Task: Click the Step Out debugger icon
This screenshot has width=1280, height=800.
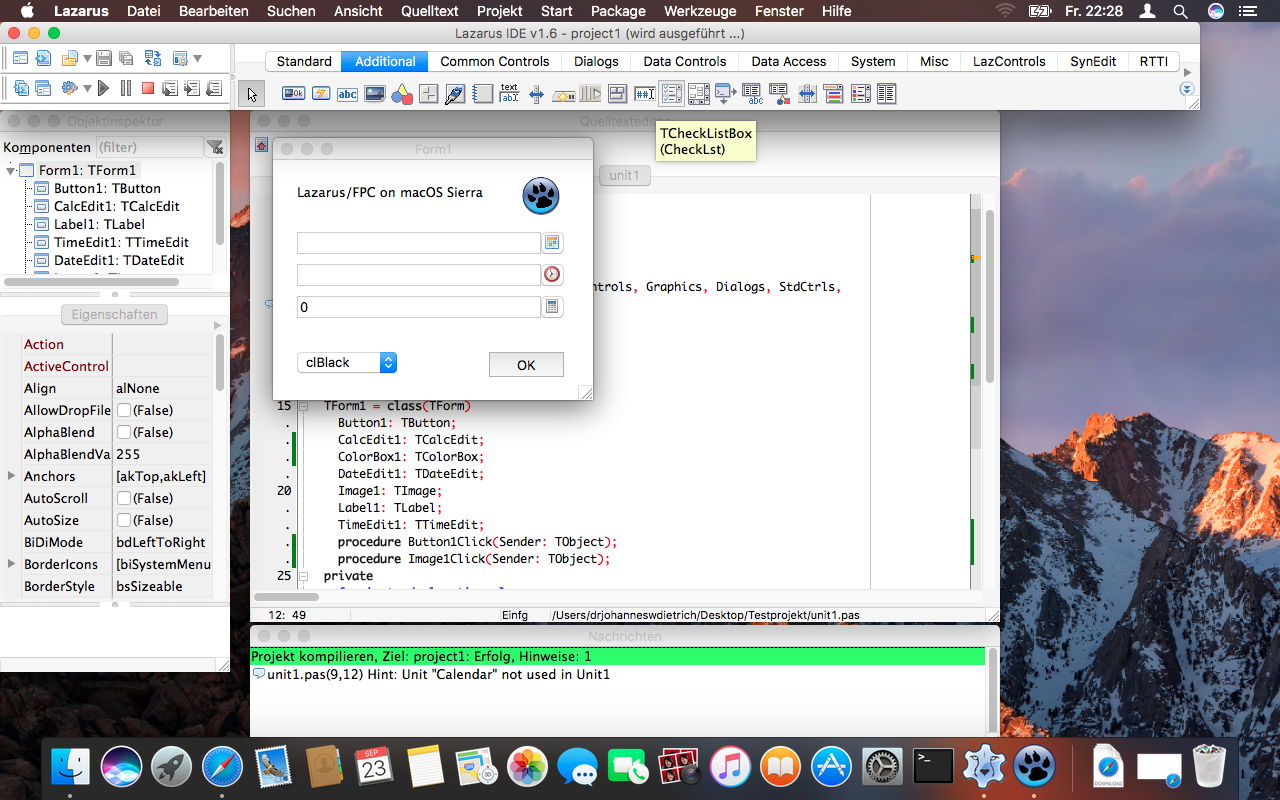Action: [x=214, y=88]
